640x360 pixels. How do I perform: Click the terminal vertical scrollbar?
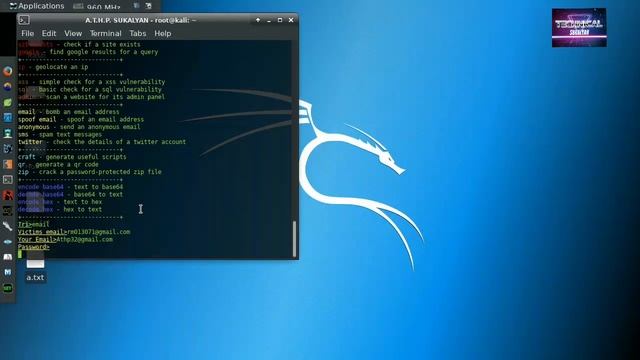pos(295,239)
